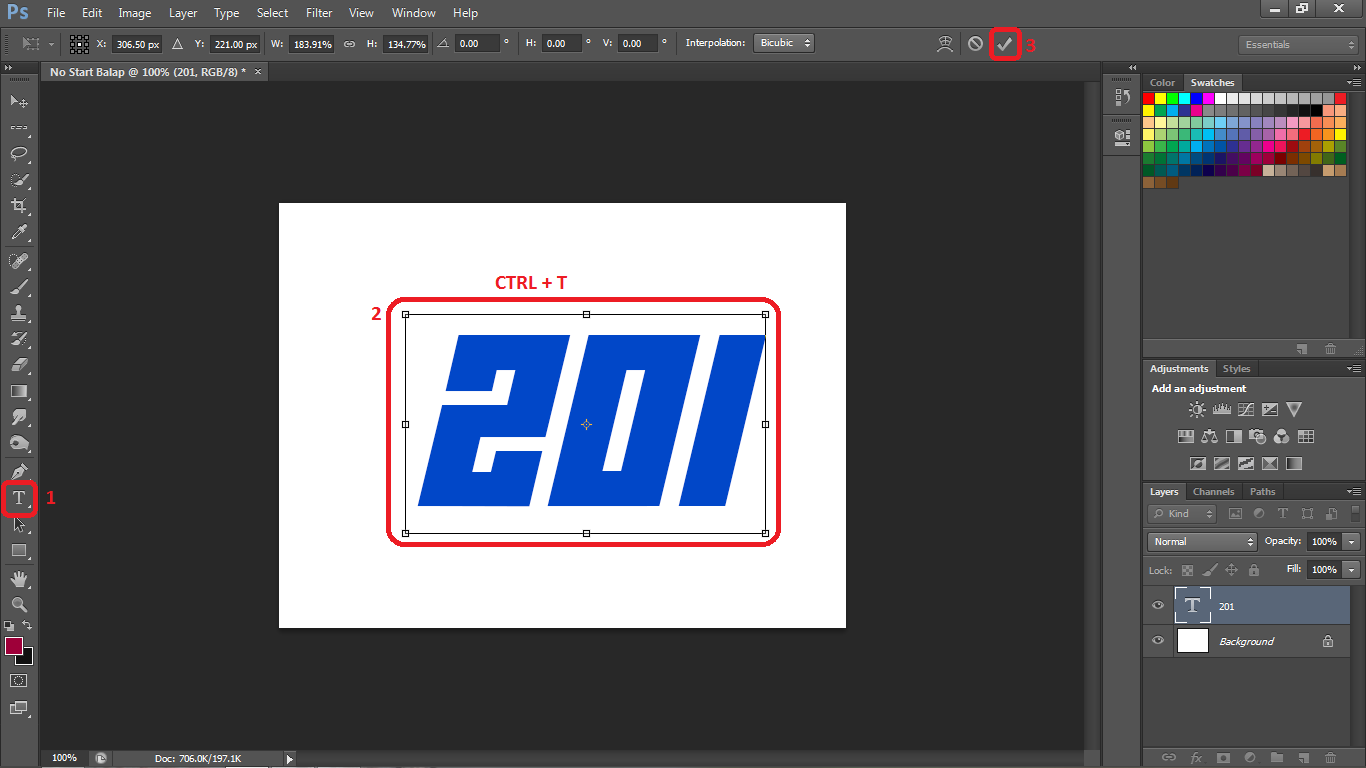Viewport: 1366px width, 768px height.
Task: Select the Horizontal Type tool
Action: [19, 497]
